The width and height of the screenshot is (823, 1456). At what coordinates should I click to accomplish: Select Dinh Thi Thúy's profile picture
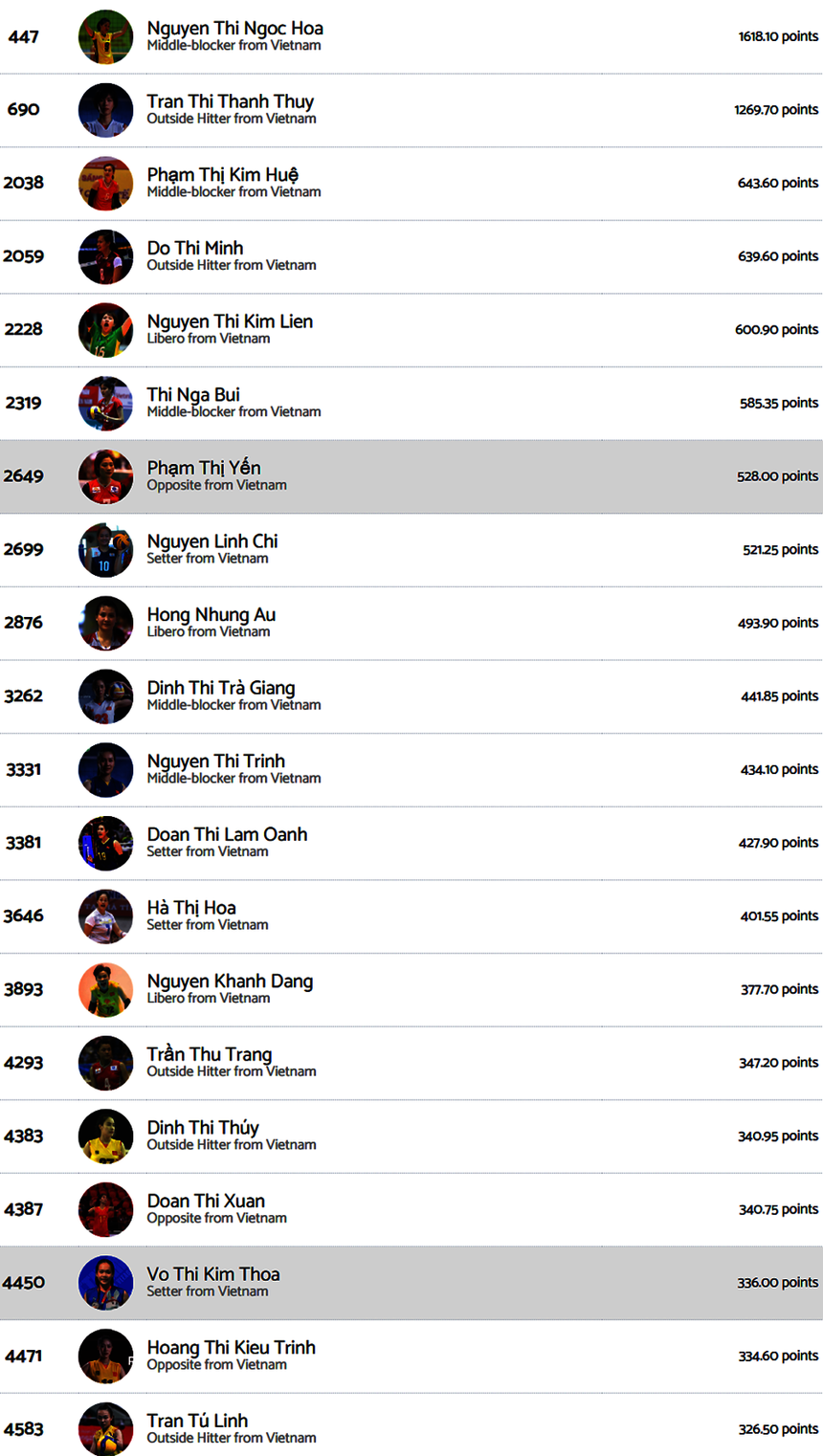point(105,1136)
